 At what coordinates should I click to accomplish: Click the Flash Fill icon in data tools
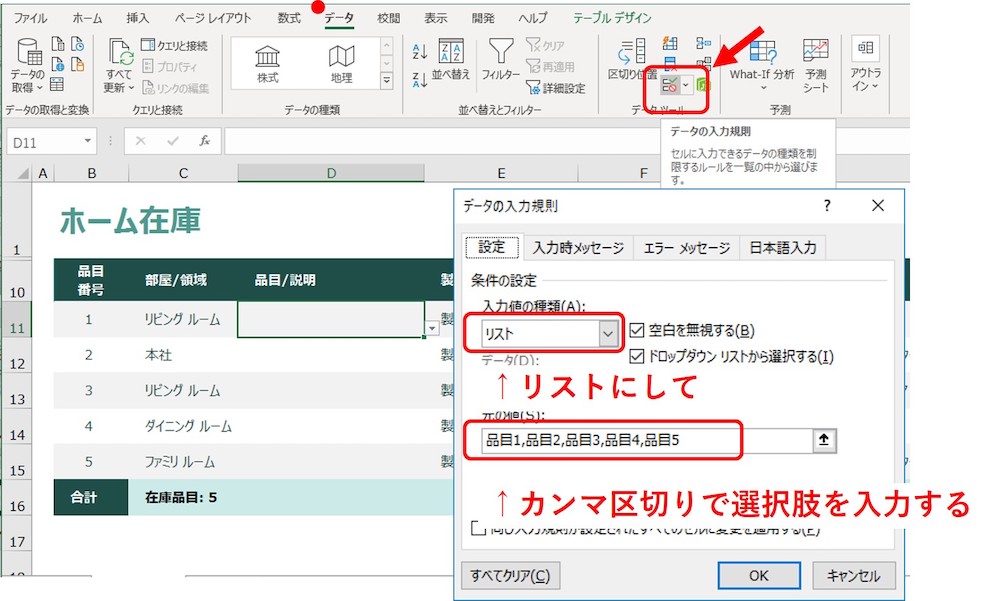[670, 43]
